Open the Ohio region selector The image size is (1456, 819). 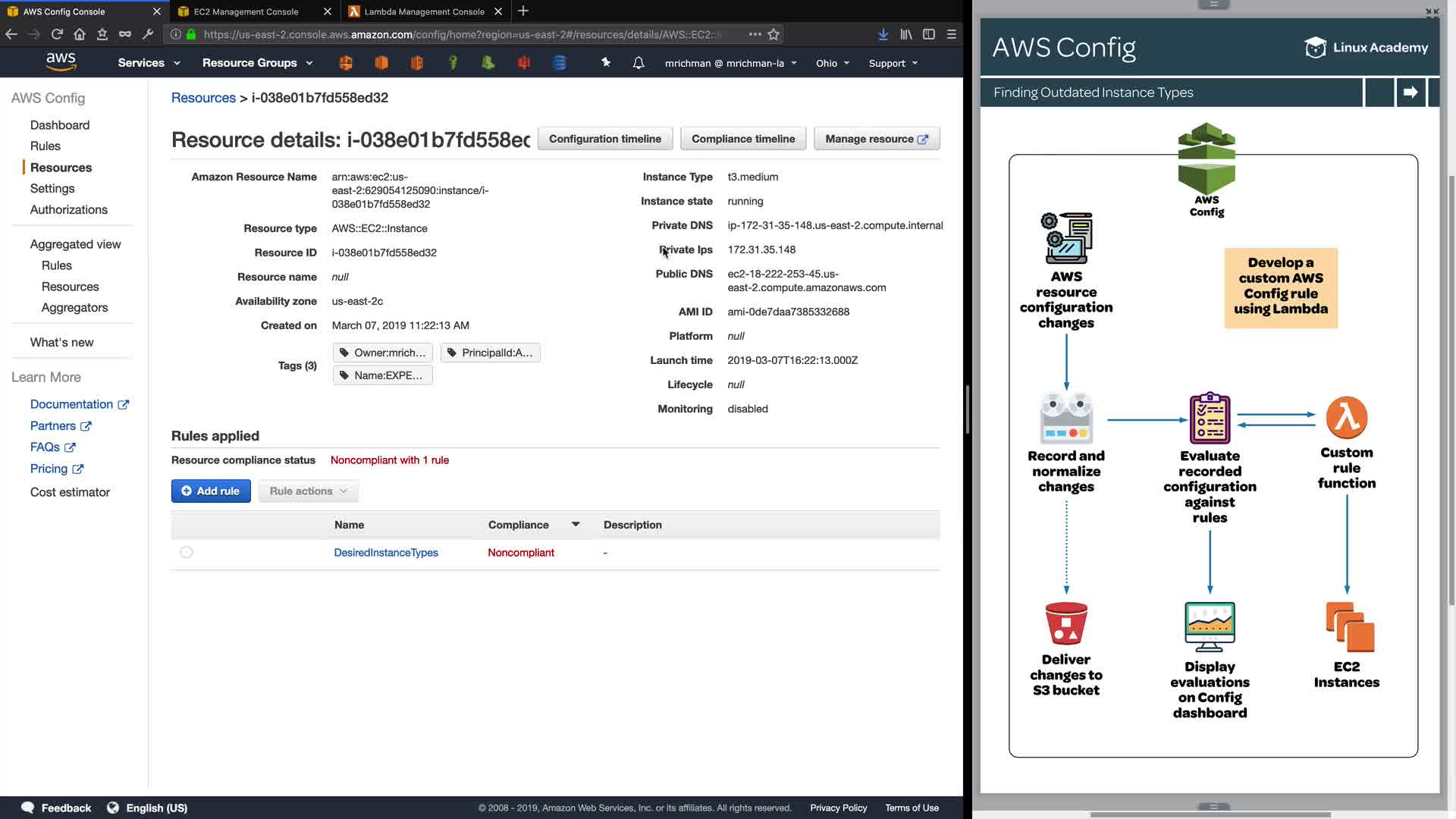coord(832,63)
